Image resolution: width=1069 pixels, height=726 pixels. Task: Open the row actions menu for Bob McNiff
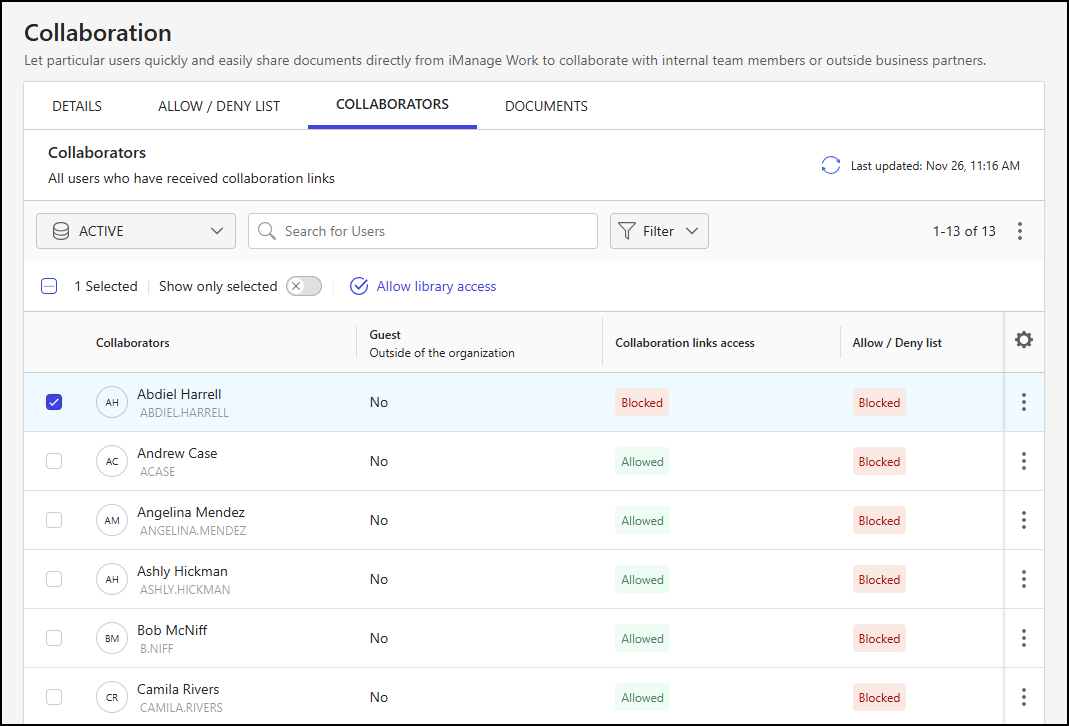1023,637
